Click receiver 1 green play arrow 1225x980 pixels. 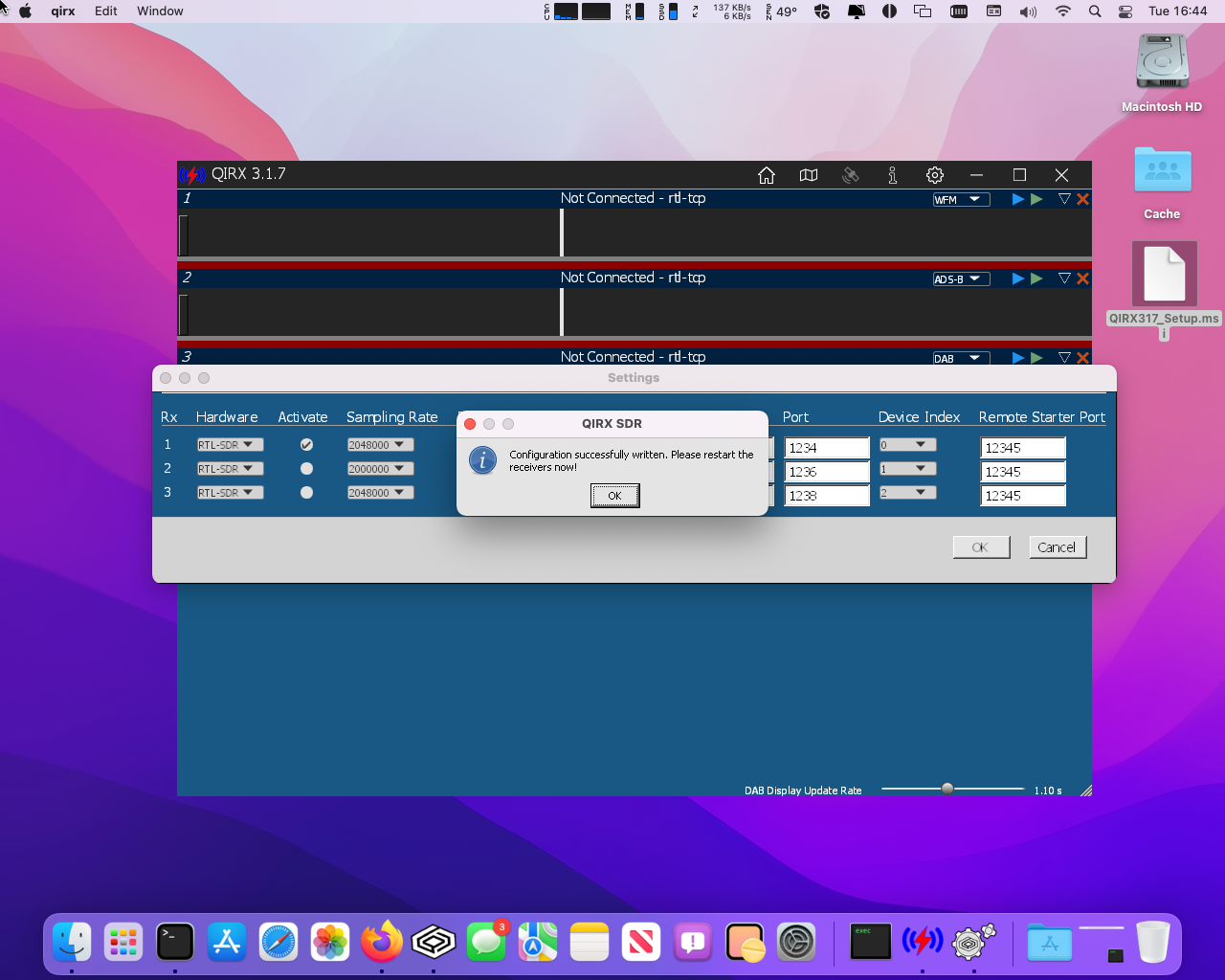click(1036, 199)
